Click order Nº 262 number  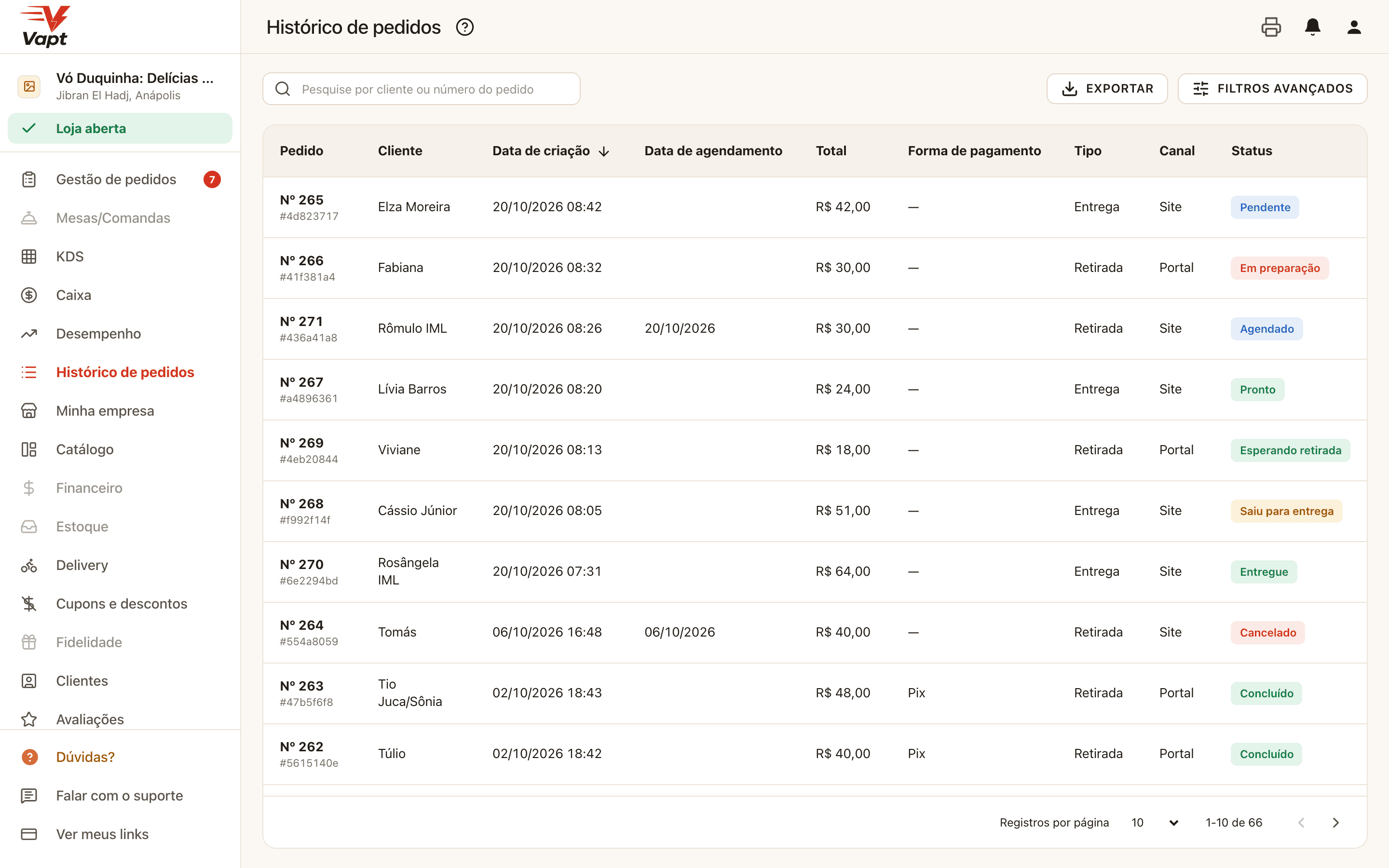(x=301, y=747)
